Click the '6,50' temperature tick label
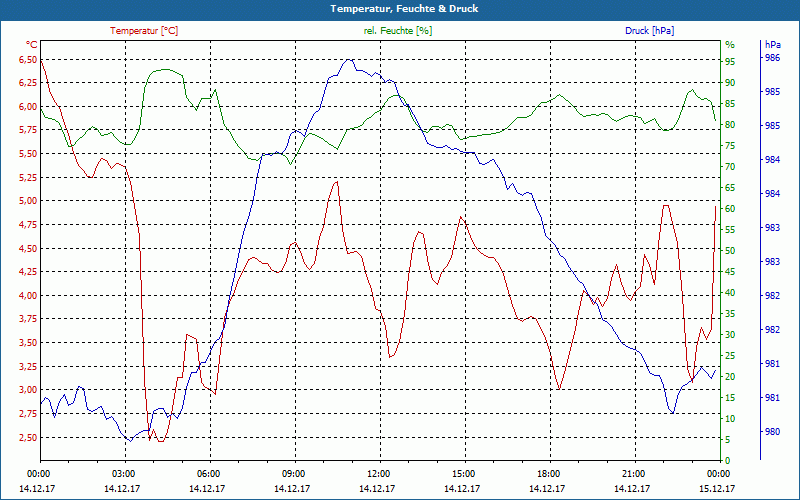This screenshot has height=500, width=800. pyautogui.click(x=28, y=60)
